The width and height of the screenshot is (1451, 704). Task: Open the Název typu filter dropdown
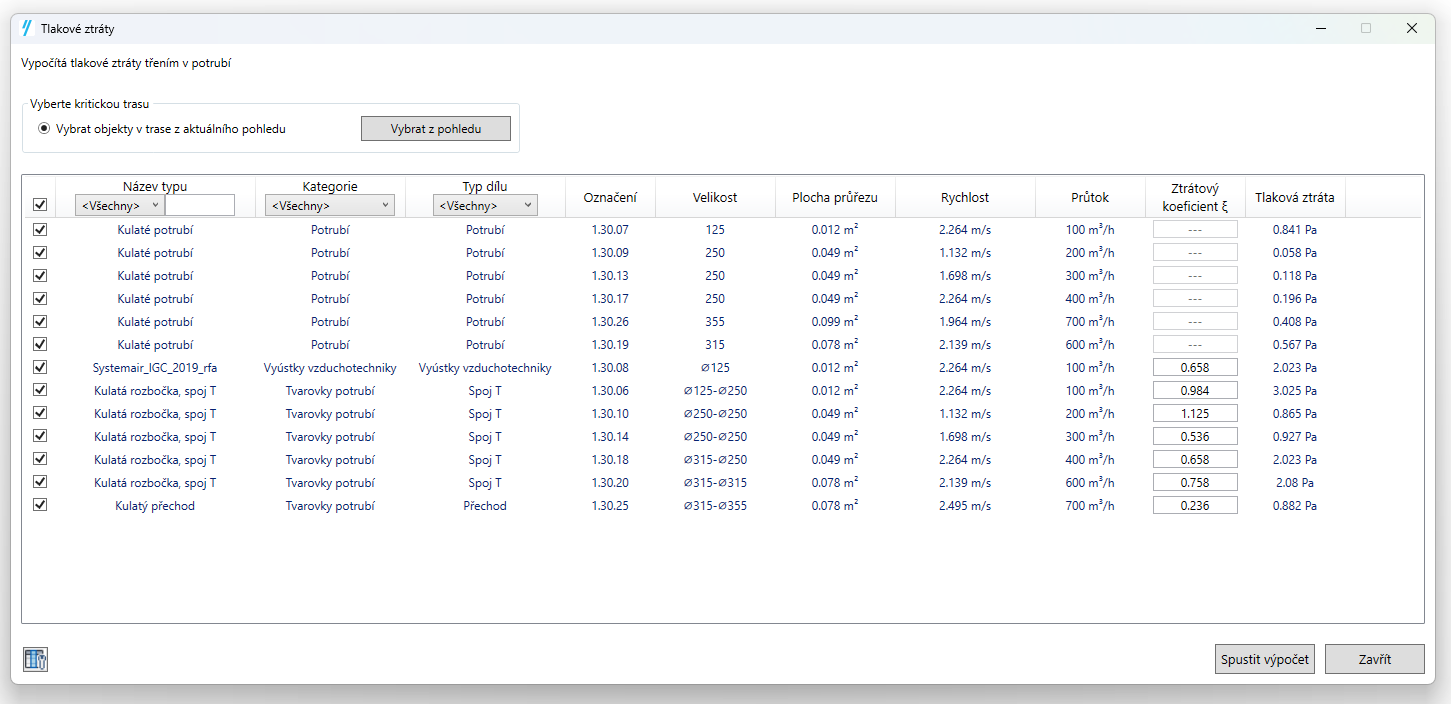(120, 206)
